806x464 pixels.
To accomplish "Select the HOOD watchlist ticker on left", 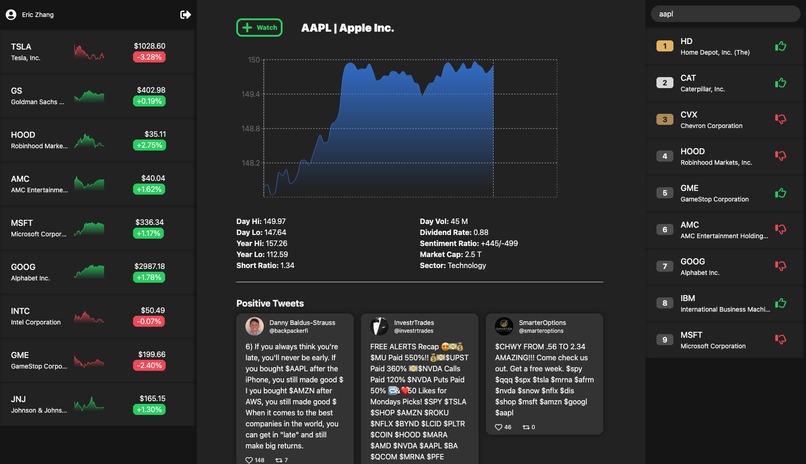I will click(23, 135).
